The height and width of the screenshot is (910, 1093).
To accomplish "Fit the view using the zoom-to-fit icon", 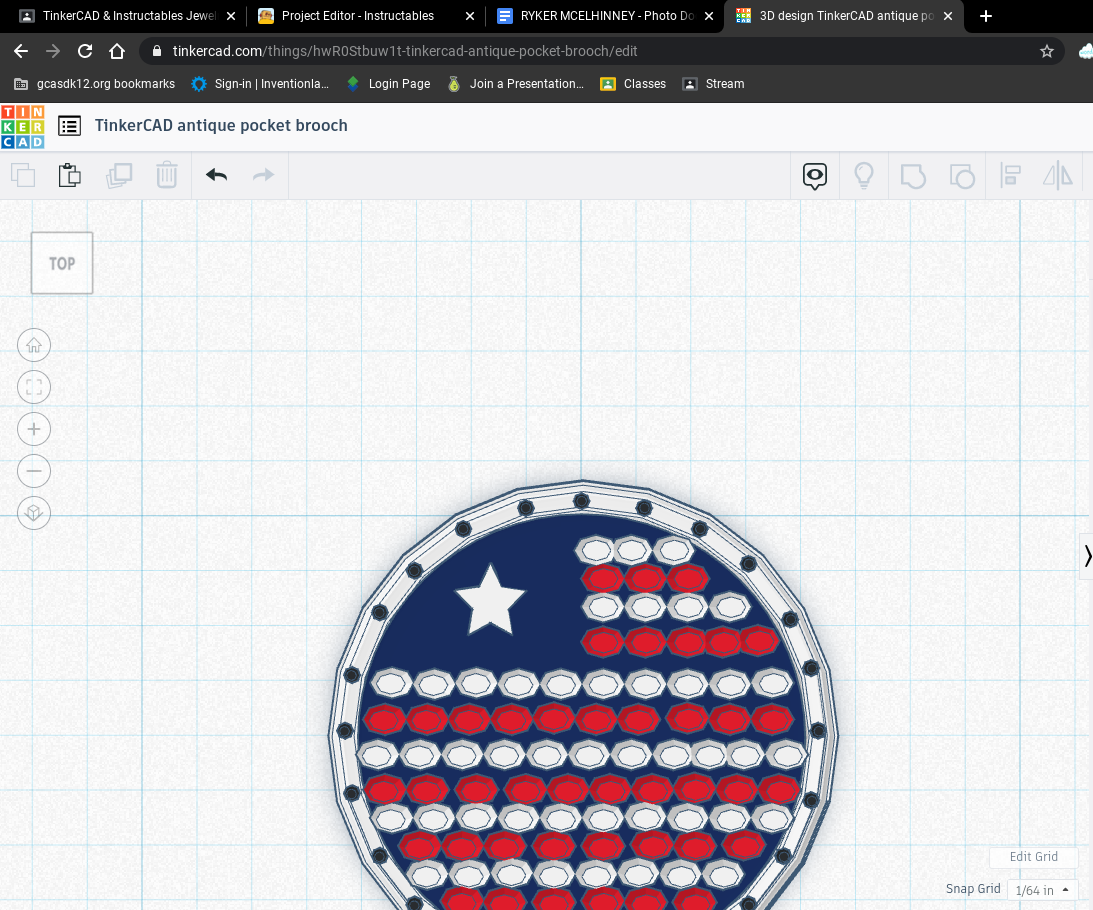I will (34, 387).
